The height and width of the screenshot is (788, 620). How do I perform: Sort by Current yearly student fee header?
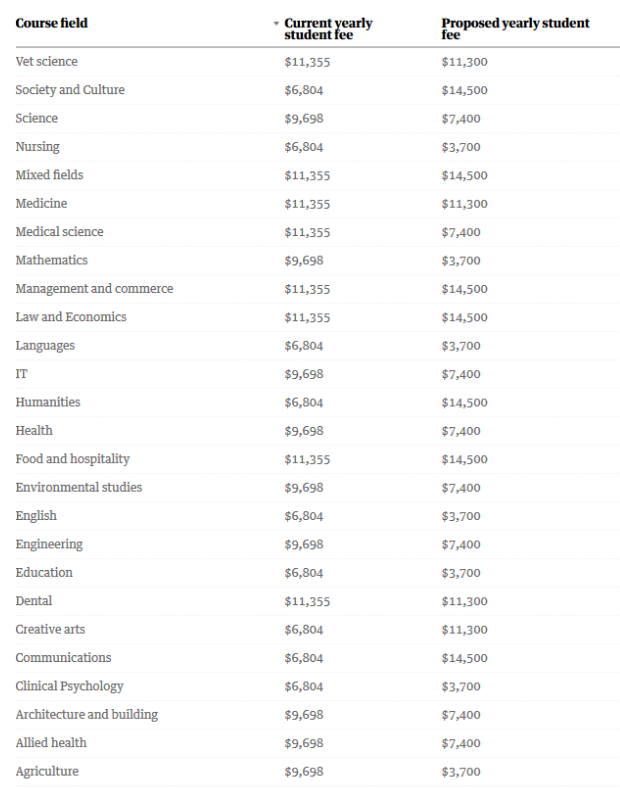point(328,29)
